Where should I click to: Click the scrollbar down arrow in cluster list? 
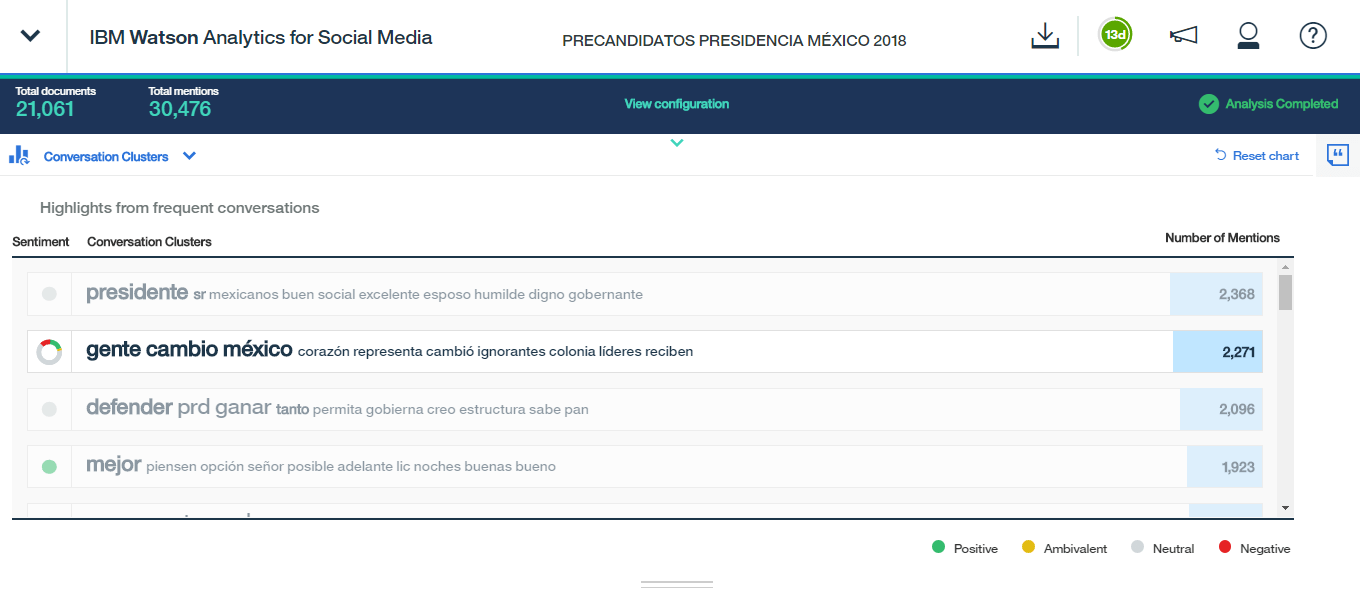[1285, 508]
